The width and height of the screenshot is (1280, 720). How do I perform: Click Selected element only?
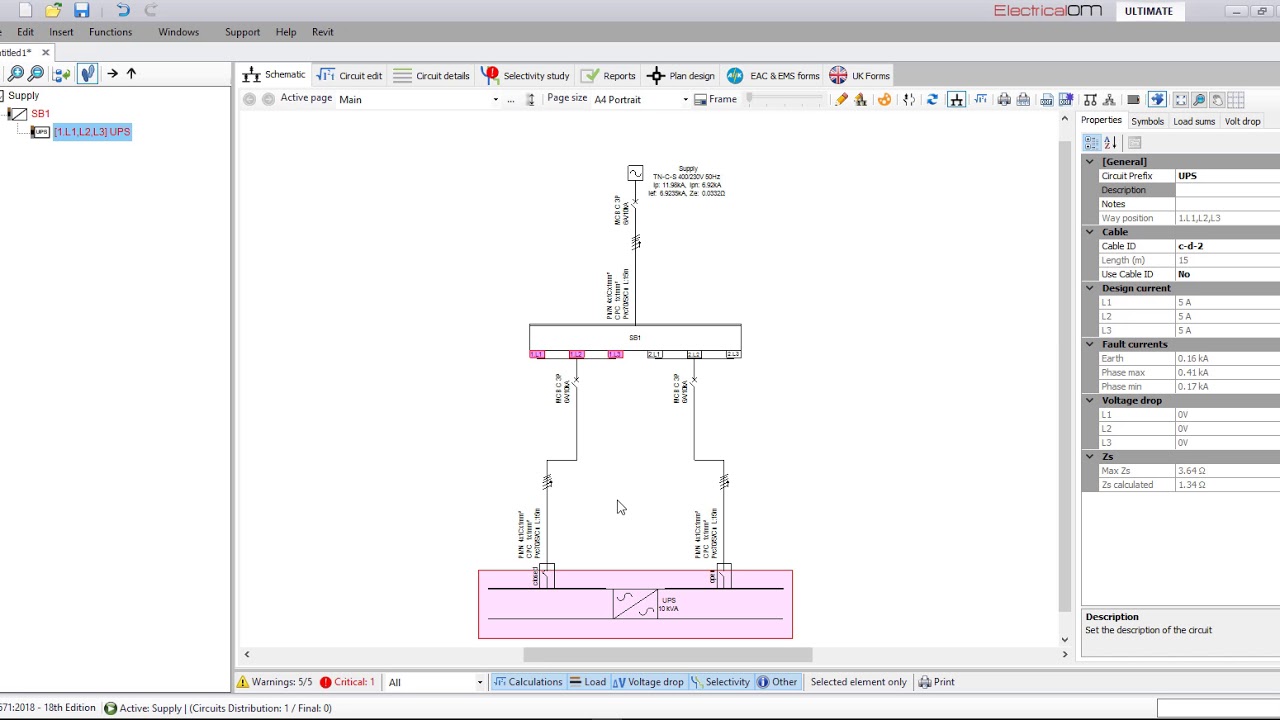[x=859, y=682]
